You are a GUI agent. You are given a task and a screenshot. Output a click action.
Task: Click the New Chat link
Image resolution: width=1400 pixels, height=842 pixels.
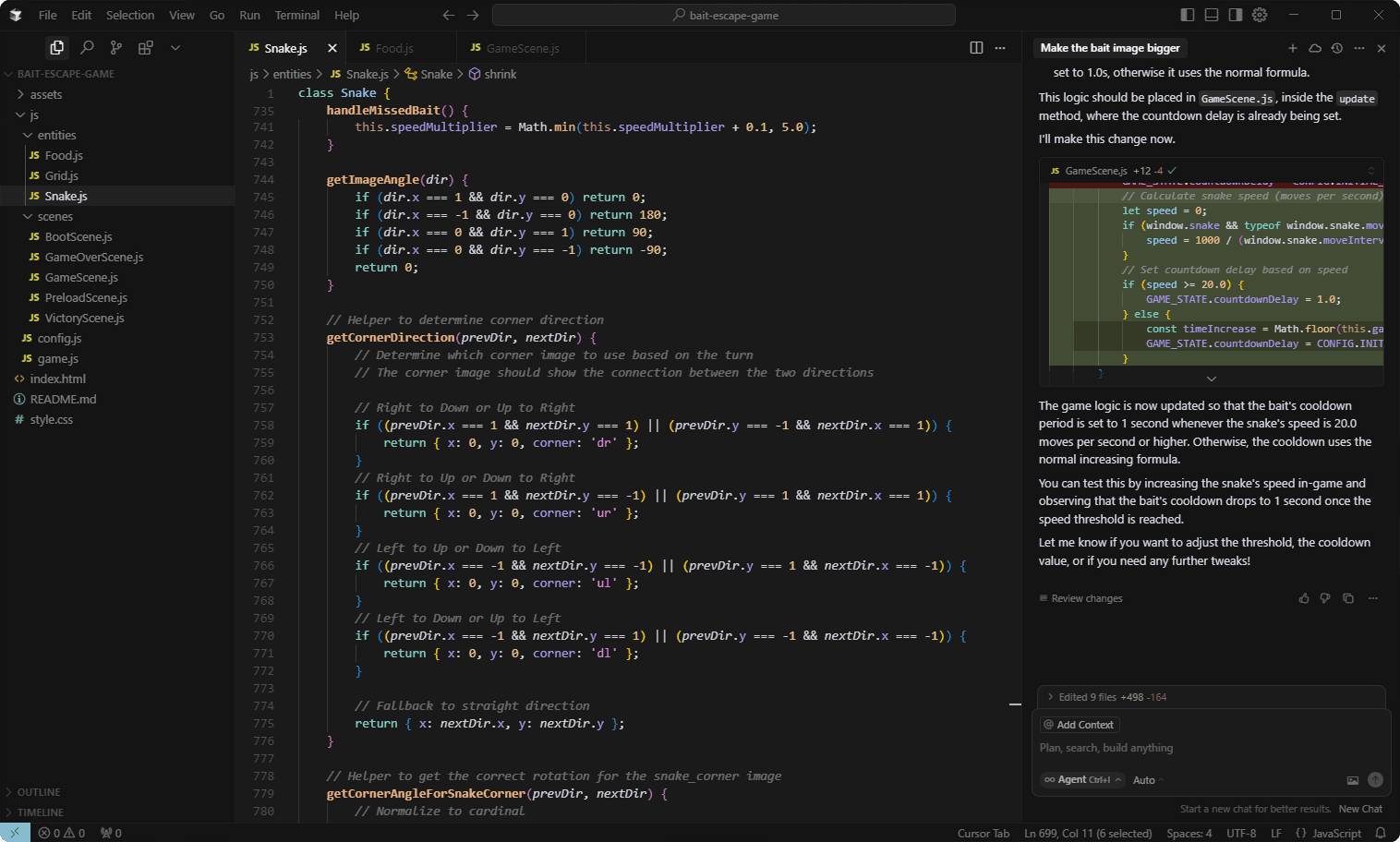(x=1360, y=808)
